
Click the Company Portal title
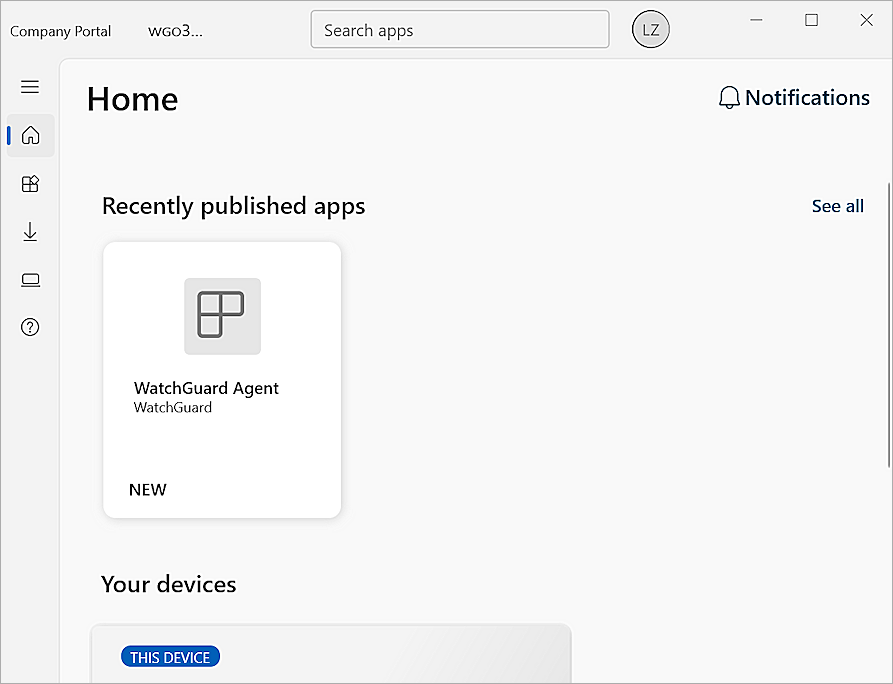click(60, 31)
